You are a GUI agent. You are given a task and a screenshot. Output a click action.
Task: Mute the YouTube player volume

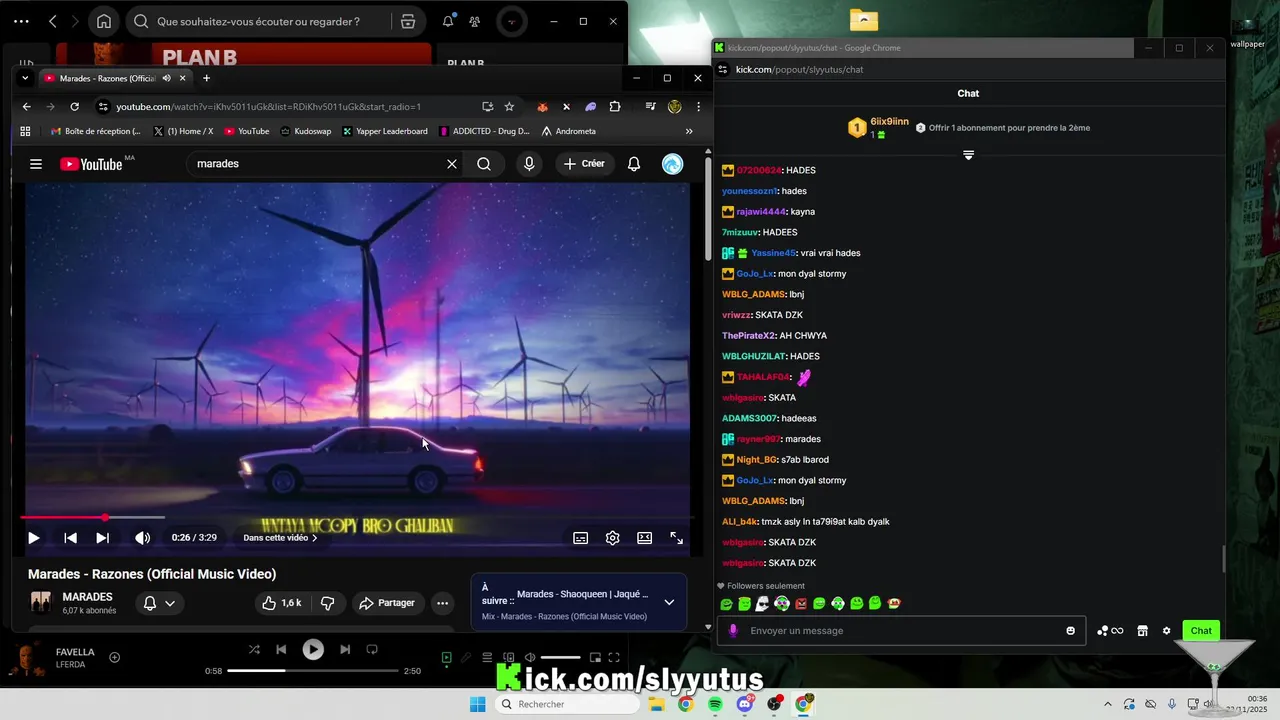click(143, 538)
